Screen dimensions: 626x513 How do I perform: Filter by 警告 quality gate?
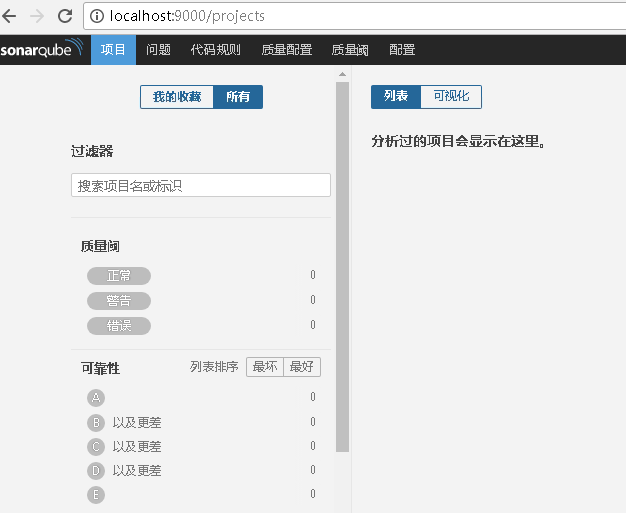point(119,301)
